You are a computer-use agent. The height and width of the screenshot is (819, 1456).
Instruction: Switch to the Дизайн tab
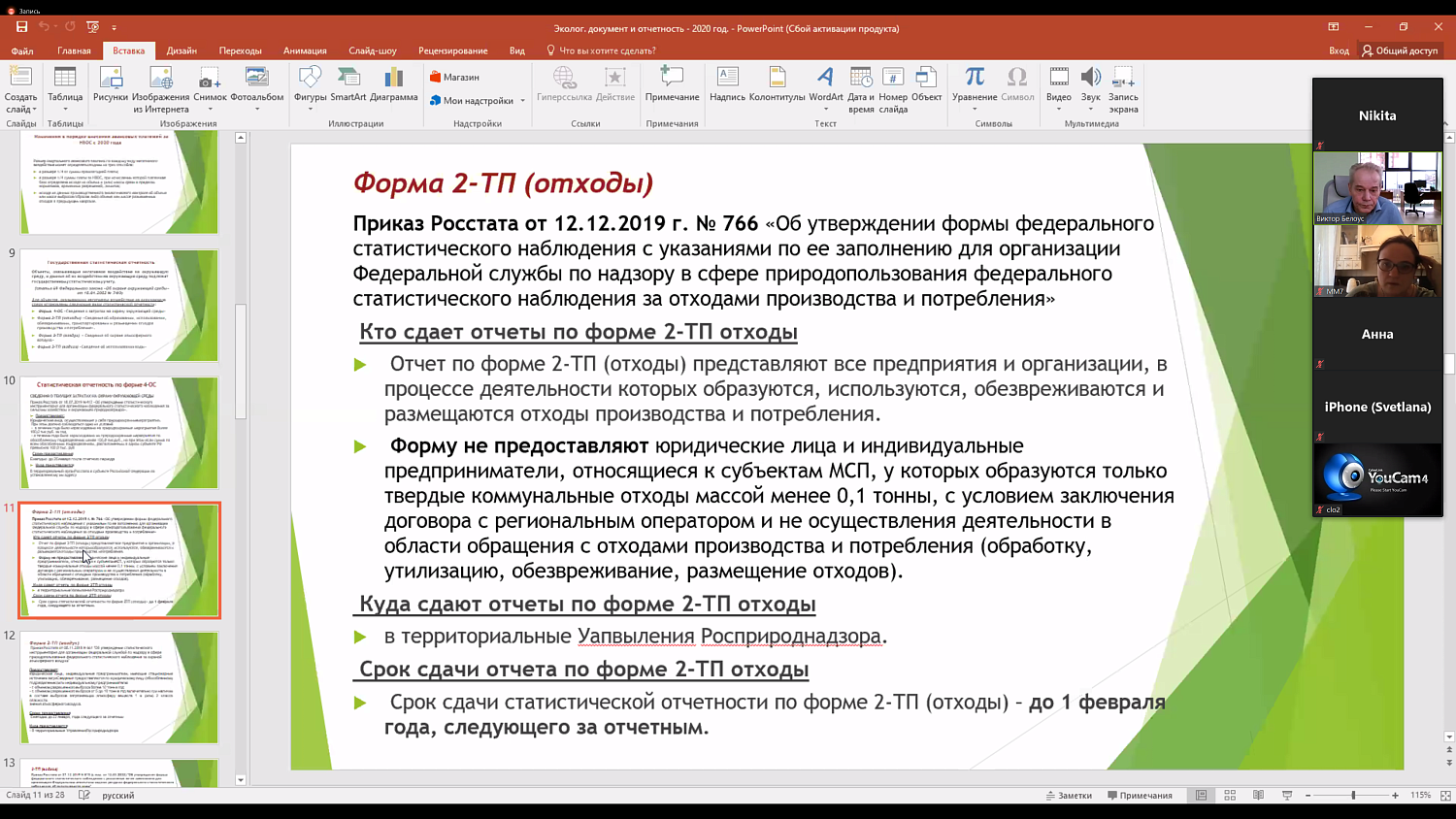pos(182,50)
